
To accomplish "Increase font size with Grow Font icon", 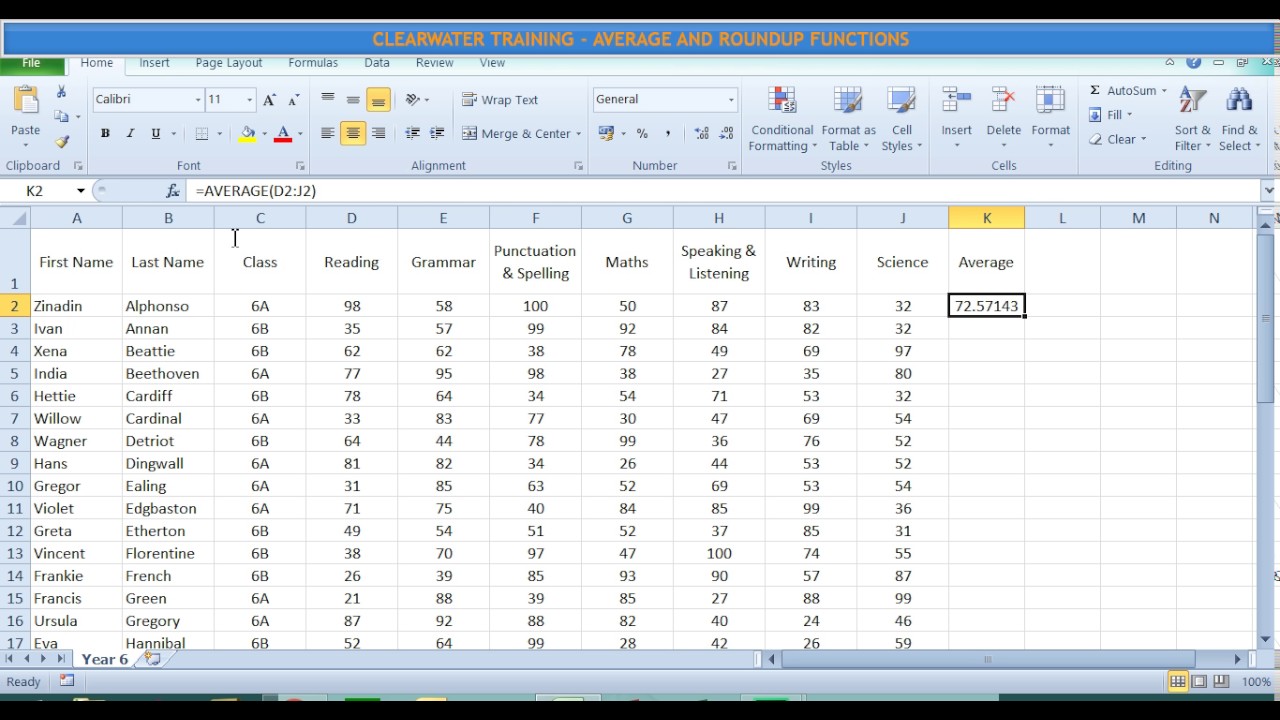I will click(269, 99).
